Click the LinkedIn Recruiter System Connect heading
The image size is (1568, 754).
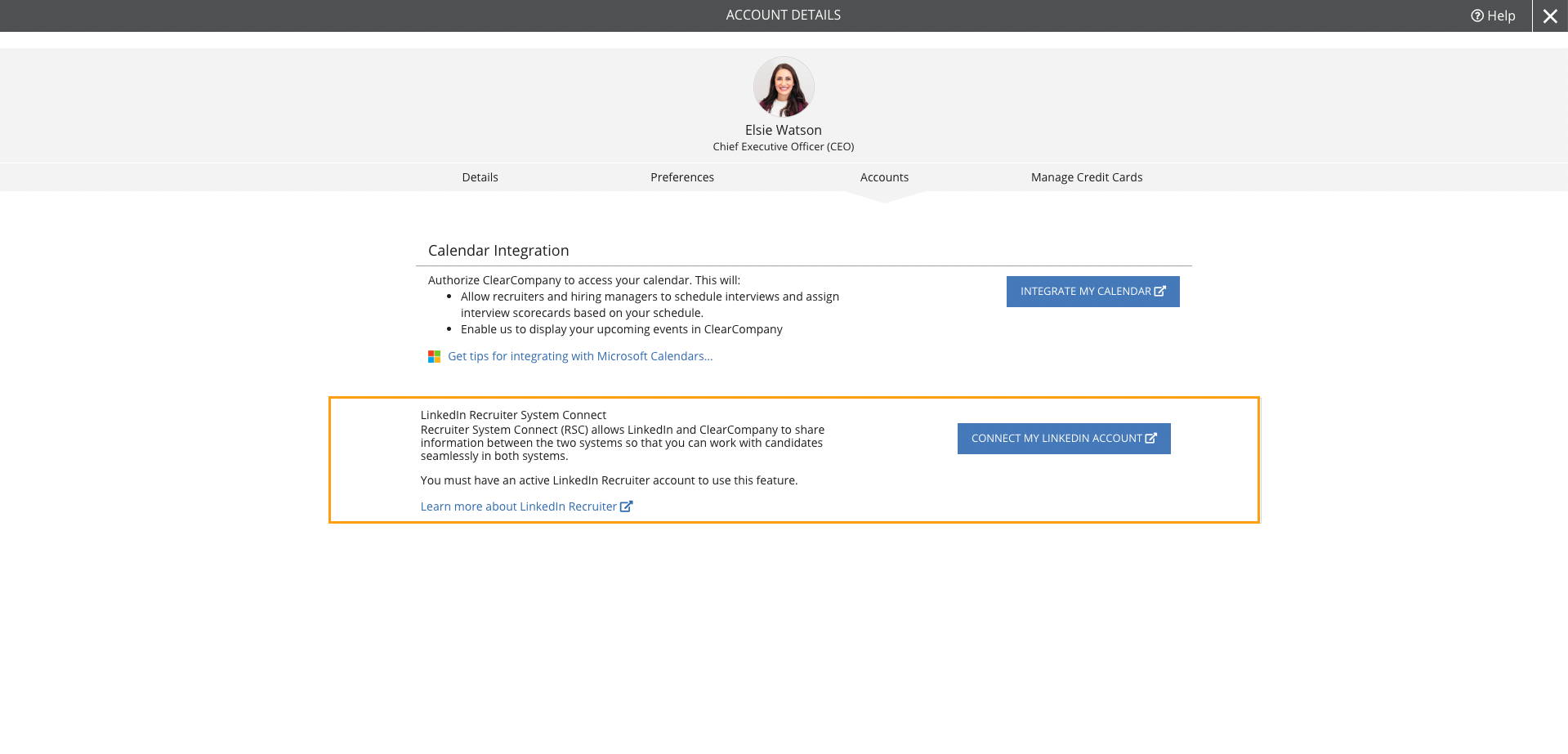[x=513, y=415]
